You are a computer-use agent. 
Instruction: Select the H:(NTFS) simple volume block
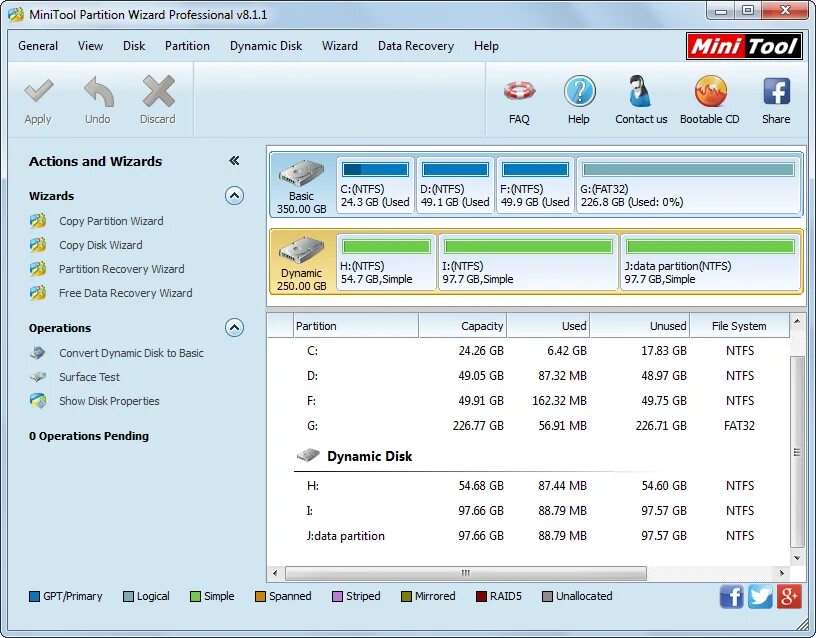click(x=387, y=262)
